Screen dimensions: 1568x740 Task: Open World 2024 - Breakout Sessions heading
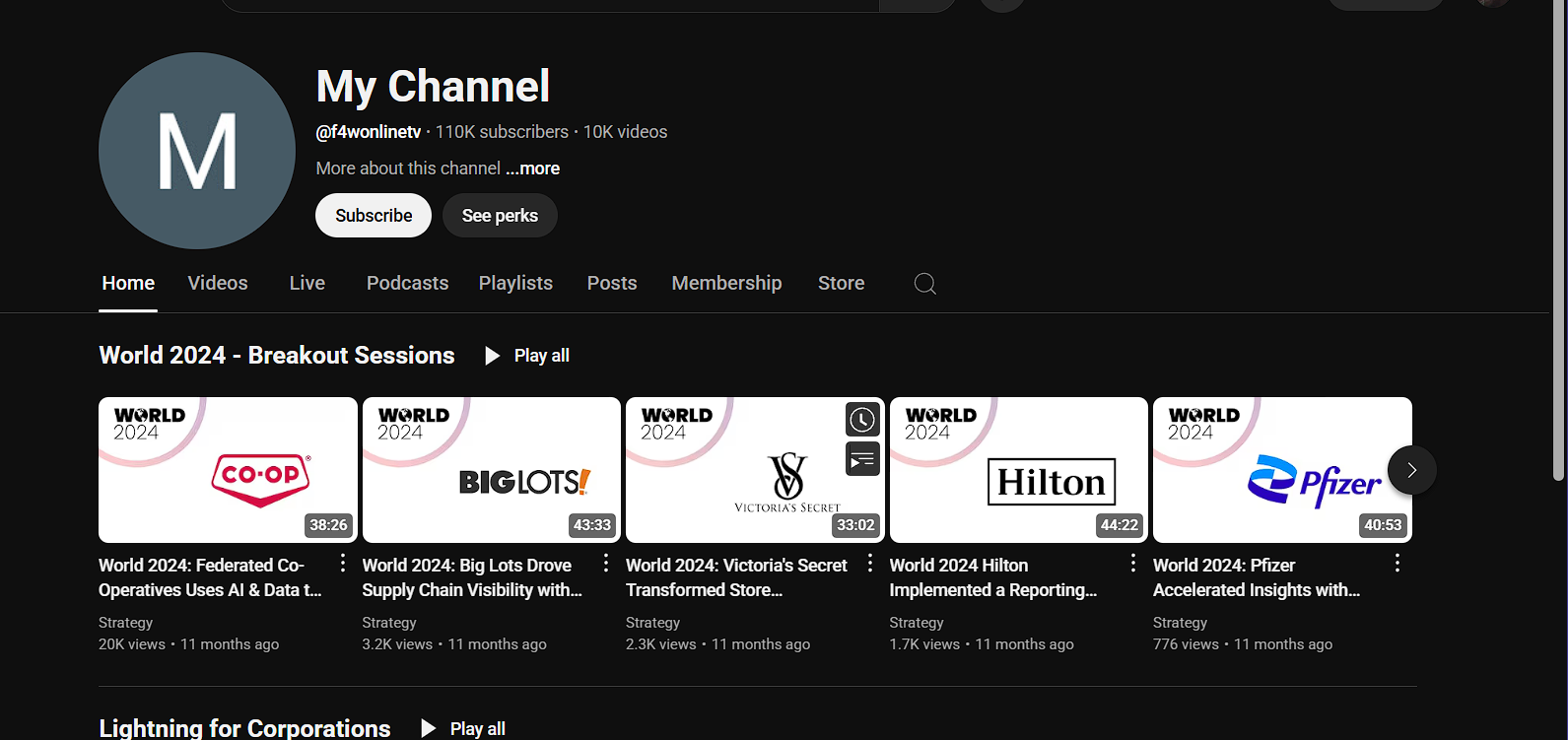pyautogui.click(x=277, y=356)
